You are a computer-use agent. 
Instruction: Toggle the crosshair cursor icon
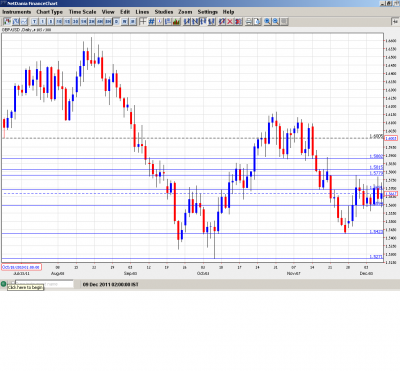[143, 22]
